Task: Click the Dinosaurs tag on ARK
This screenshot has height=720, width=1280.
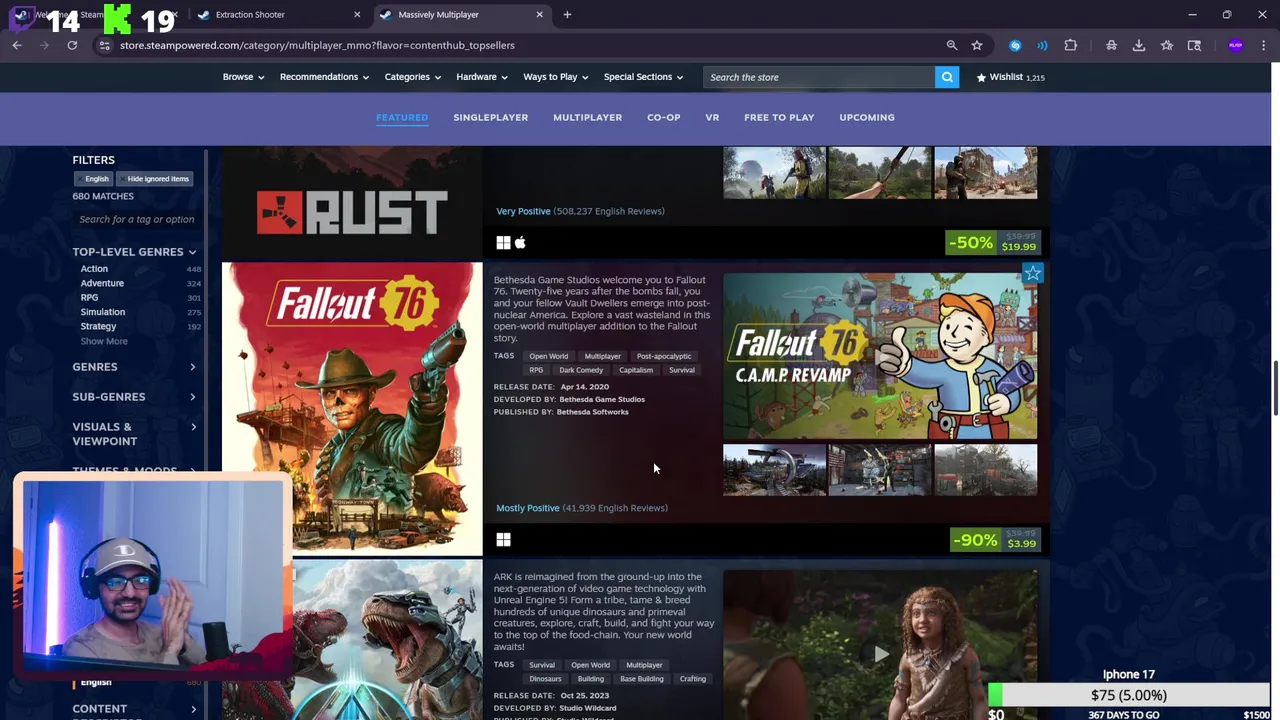Action: (x=545, y=679)
